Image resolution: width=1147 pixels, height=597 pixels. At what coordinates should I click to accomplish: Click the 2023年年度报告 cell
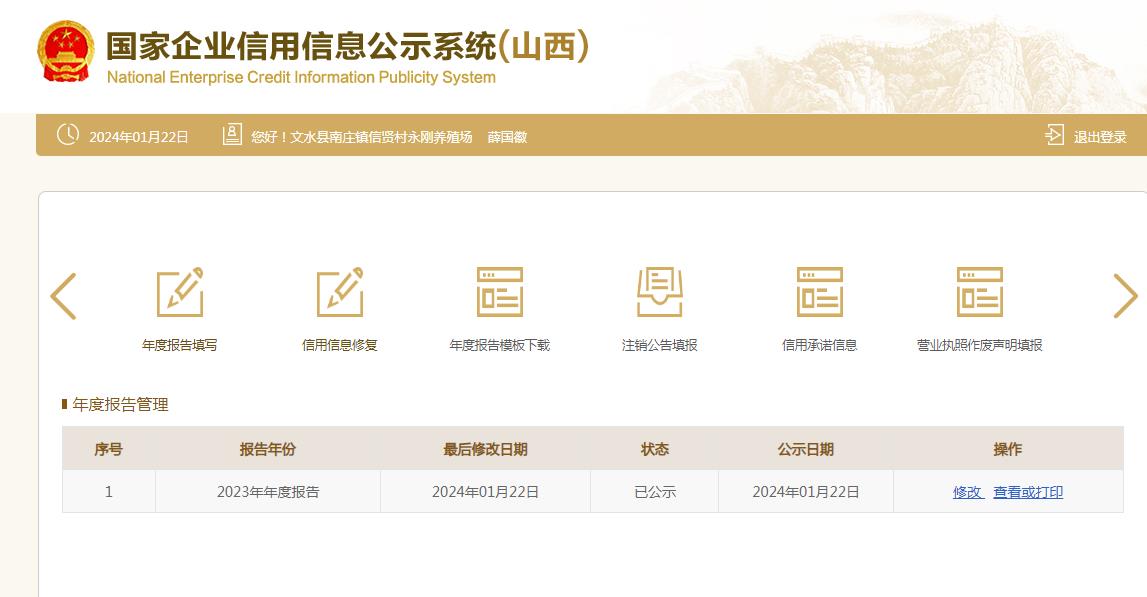click(268, 492)
